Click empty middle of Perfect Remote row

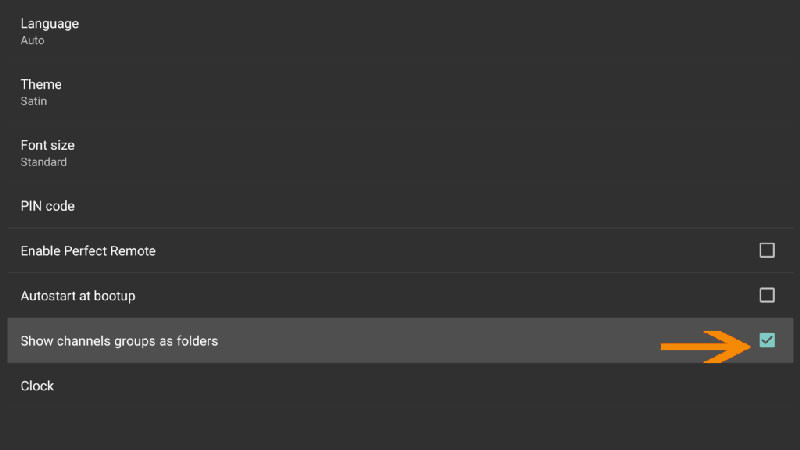(x=450, y=251)
